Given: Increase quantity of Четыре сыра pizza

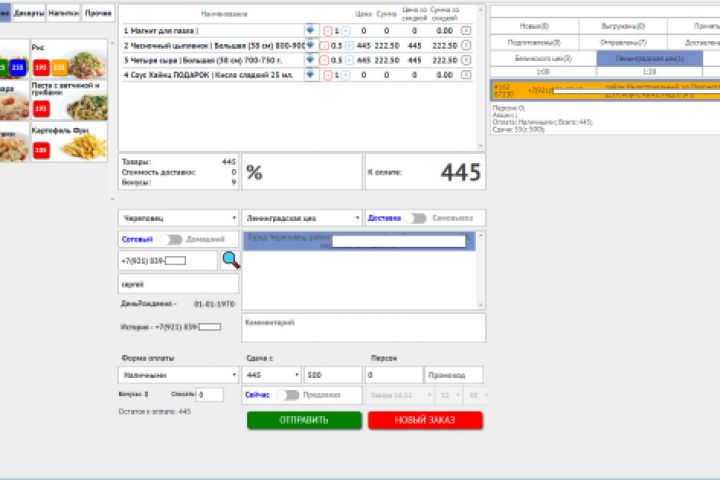Looking at the screenshot, I should coord(349,60).
